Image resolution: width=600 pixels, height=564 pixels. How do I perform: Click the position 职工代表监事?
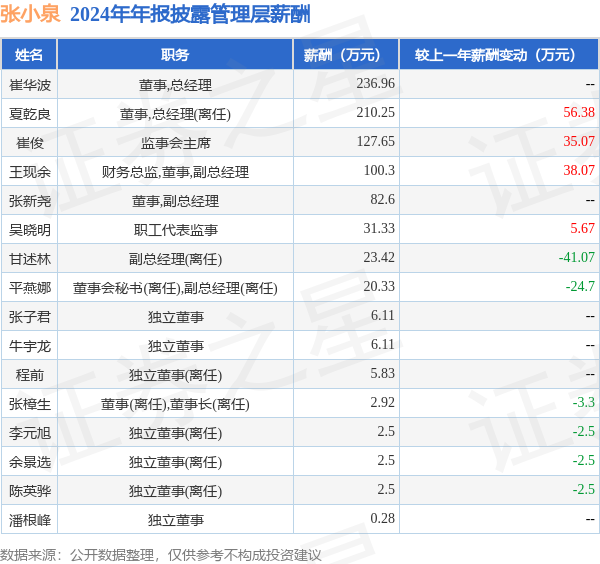[x=175, y=230]
